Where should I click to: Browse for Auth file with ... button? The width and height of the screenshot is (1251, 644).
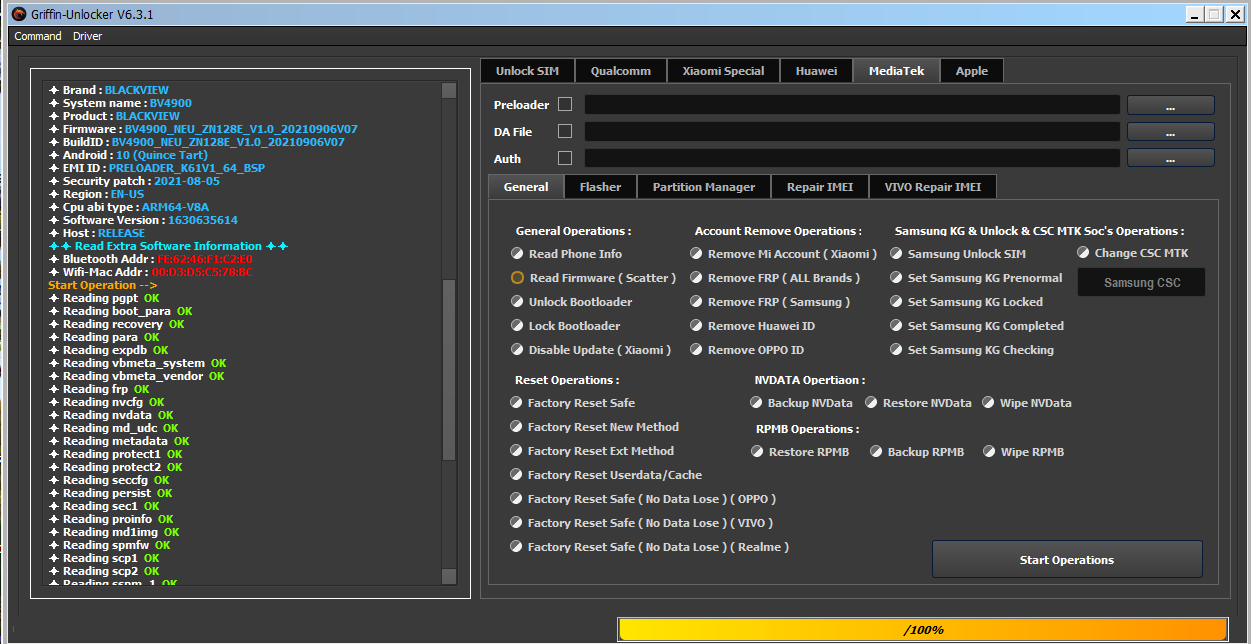click(1170, 158)
